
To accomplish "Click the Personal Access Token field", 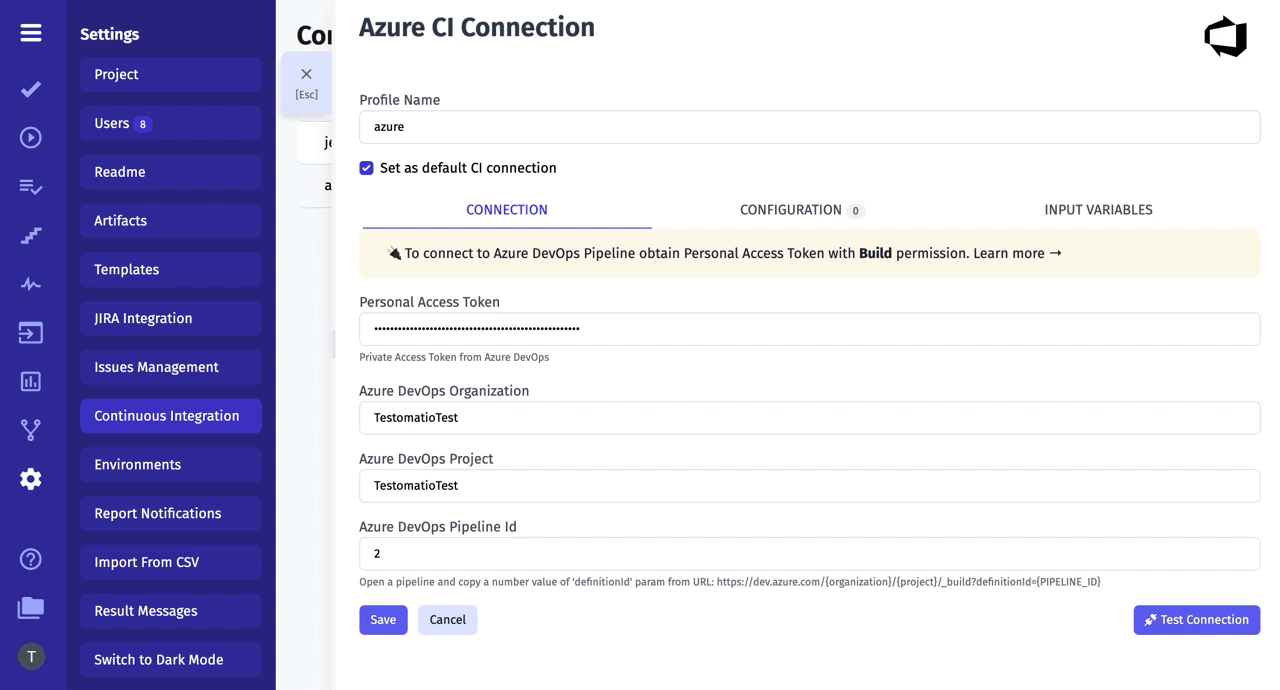I will point(809,329).
